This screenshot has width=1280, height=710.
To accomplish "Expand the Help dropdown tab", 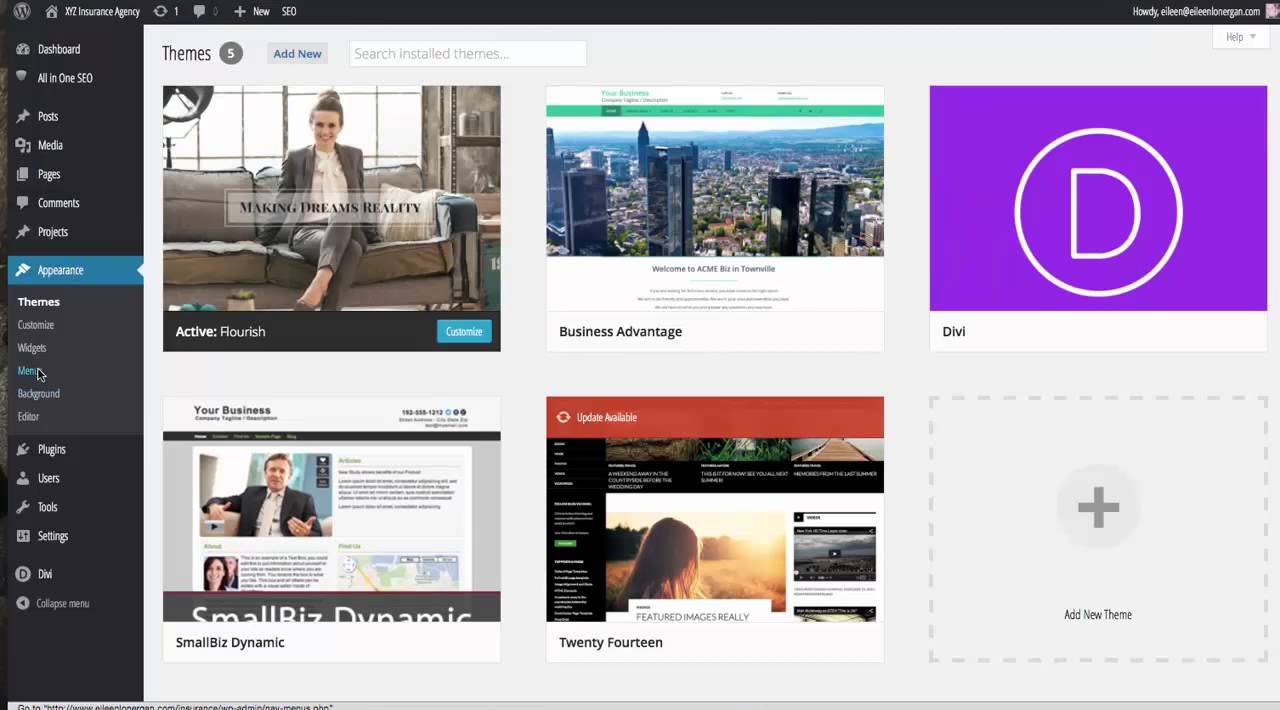I will point(1241,37).
